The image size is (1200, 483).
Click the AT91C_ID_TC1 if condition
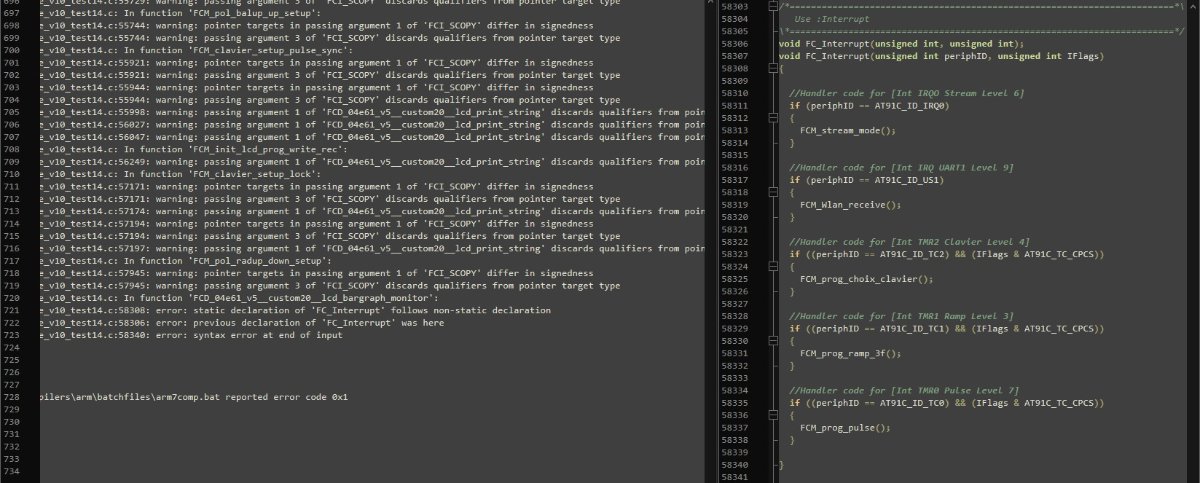point(946,327)
